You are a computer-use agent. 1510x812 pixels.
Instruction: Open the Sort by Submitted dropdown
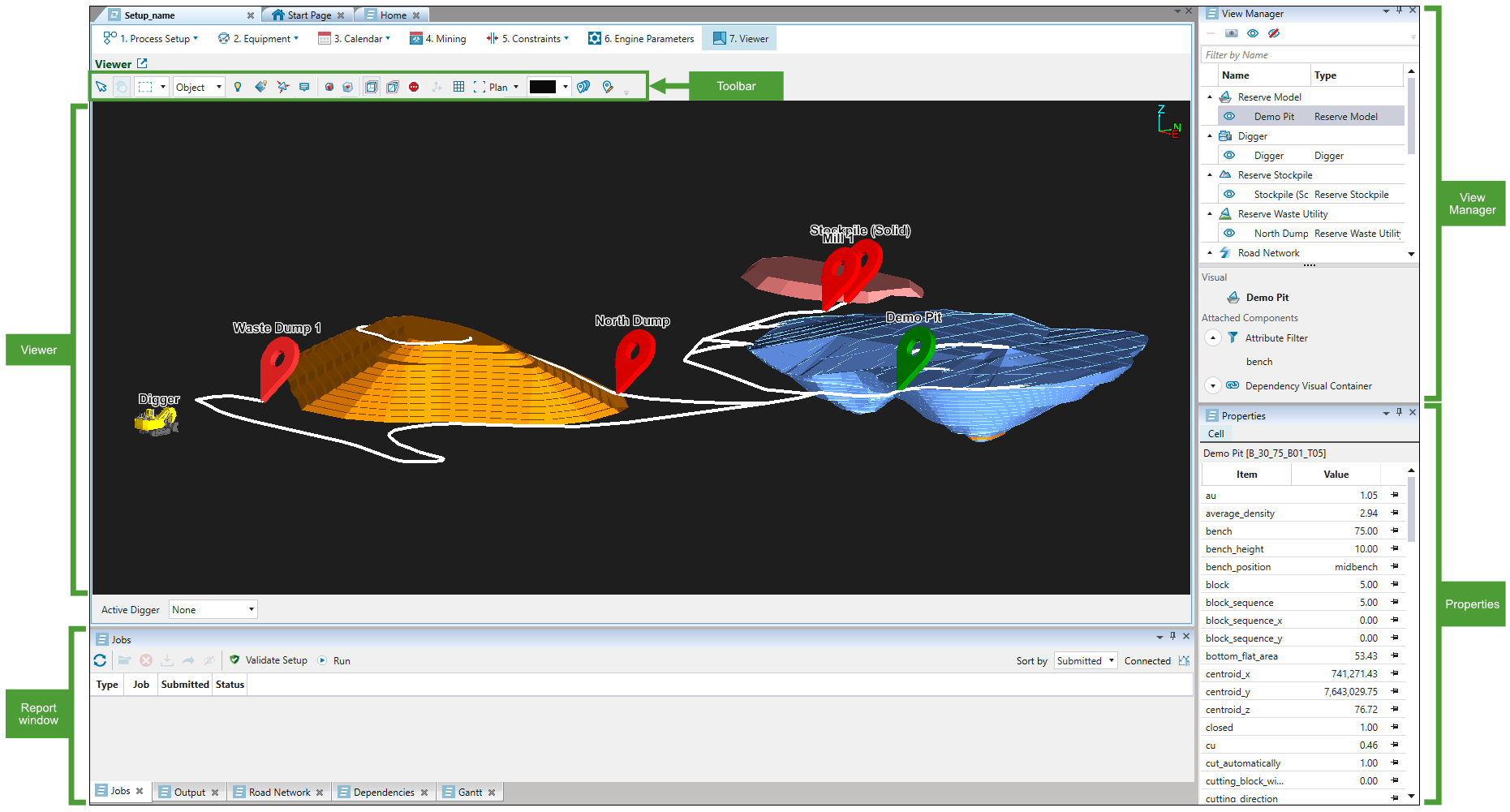pyautogui.click(x=1086, y=660)
